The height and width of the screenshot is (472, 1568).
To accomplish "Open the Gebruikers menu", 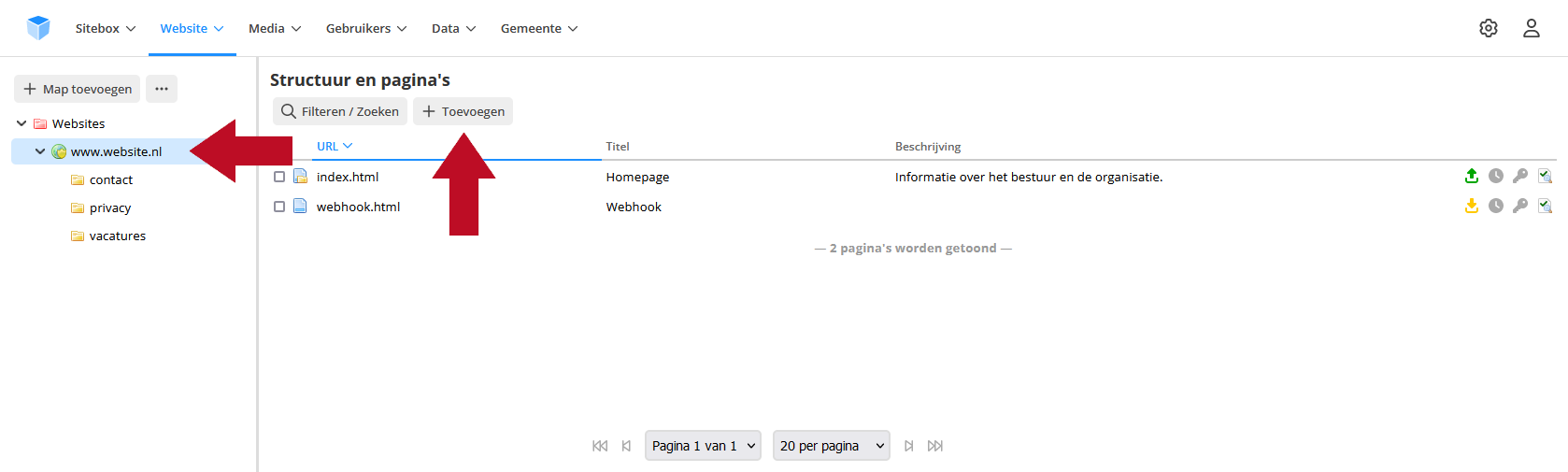I will (x=366, y=28).
